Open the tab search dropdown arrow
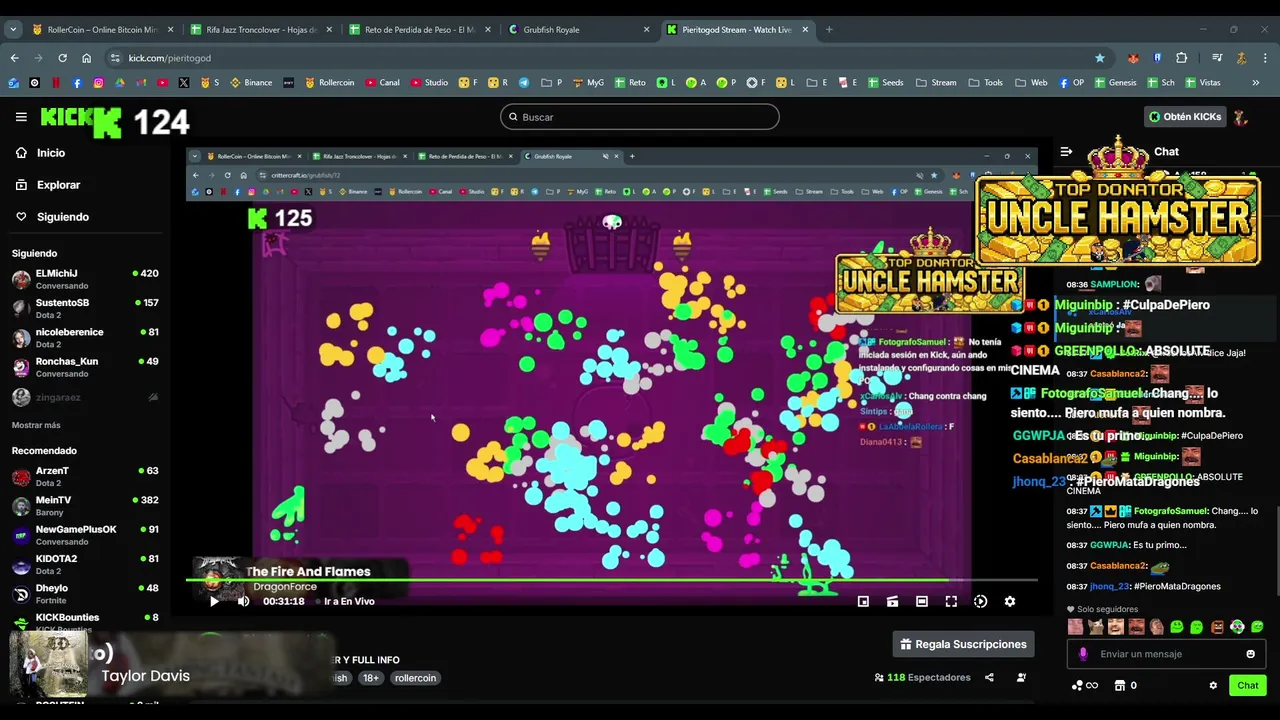 pos(13,30)
